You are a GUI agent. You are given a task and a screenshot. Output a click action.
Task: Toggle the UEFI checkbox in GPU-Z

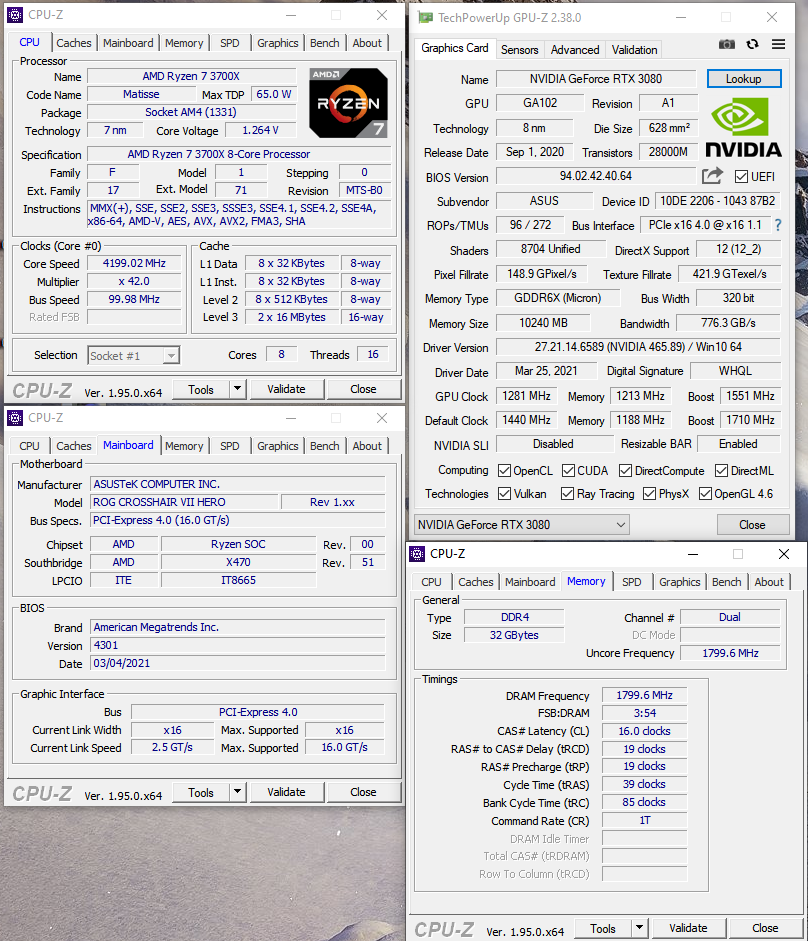click(741, 176)
